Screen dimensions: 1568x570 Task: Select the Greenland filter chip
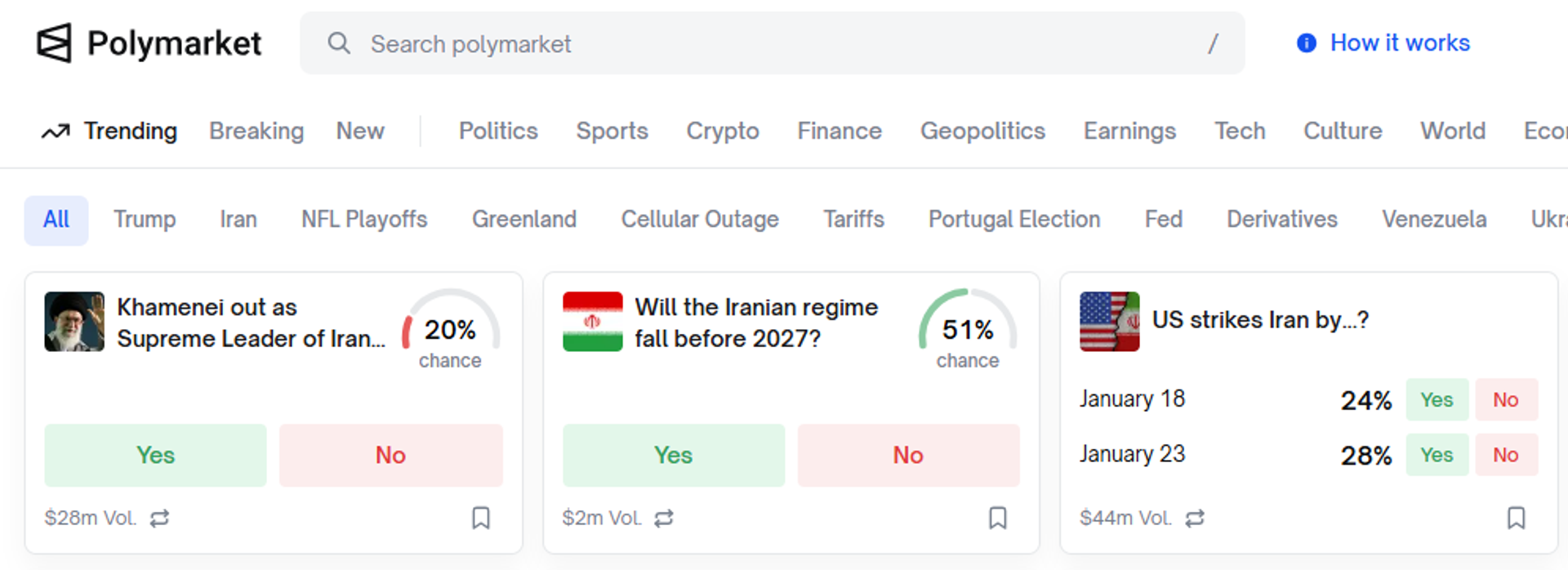pyautogui.click(x=524, y=220)
